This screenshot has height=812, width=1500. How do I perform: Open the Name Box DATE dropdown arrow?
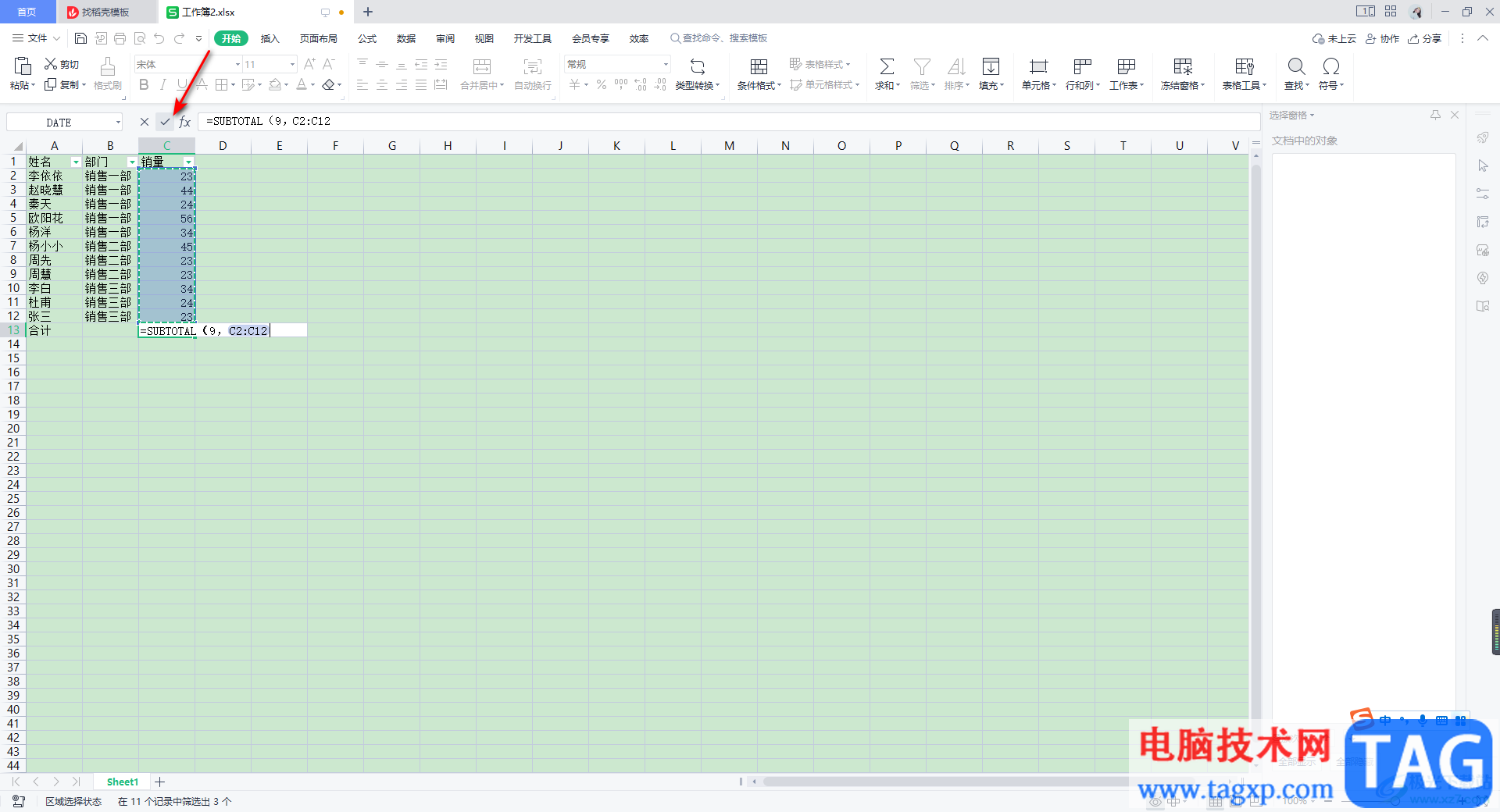[118, 122]
